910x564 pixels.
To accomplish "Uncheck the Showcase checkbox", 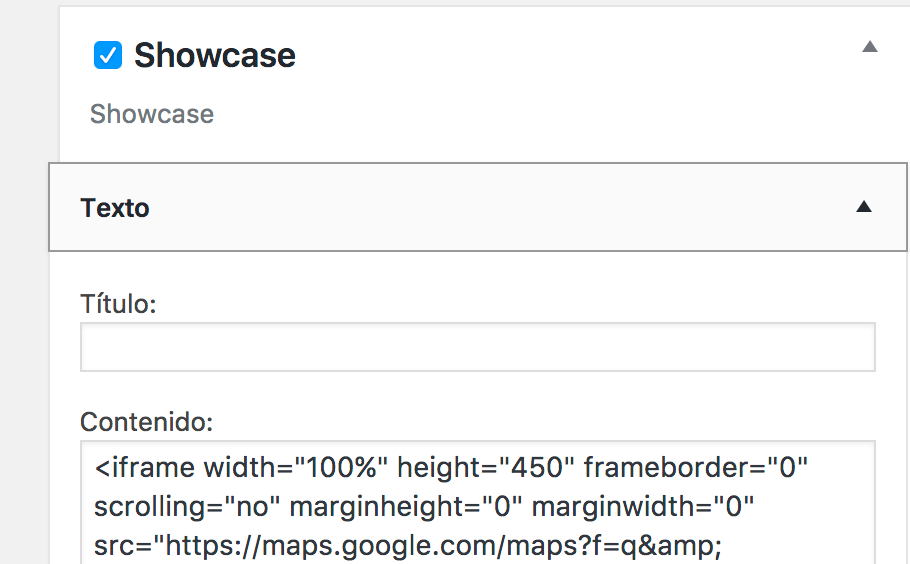I will click(x=108, y=55).
